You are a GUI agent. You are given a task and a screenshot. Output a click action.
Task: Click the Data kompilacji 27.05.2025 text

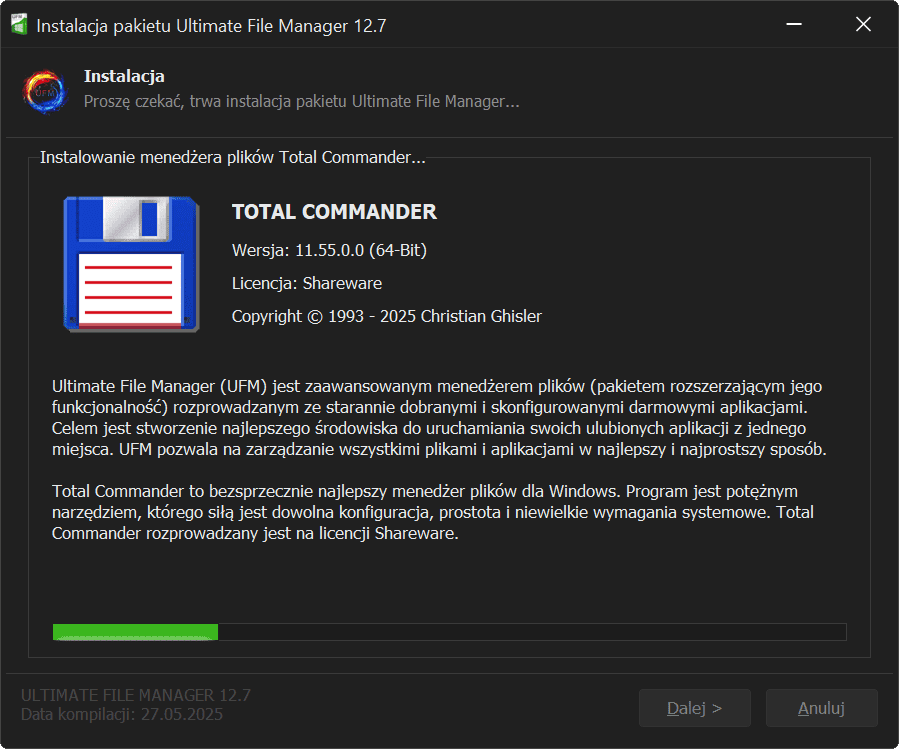coord(122,714)
